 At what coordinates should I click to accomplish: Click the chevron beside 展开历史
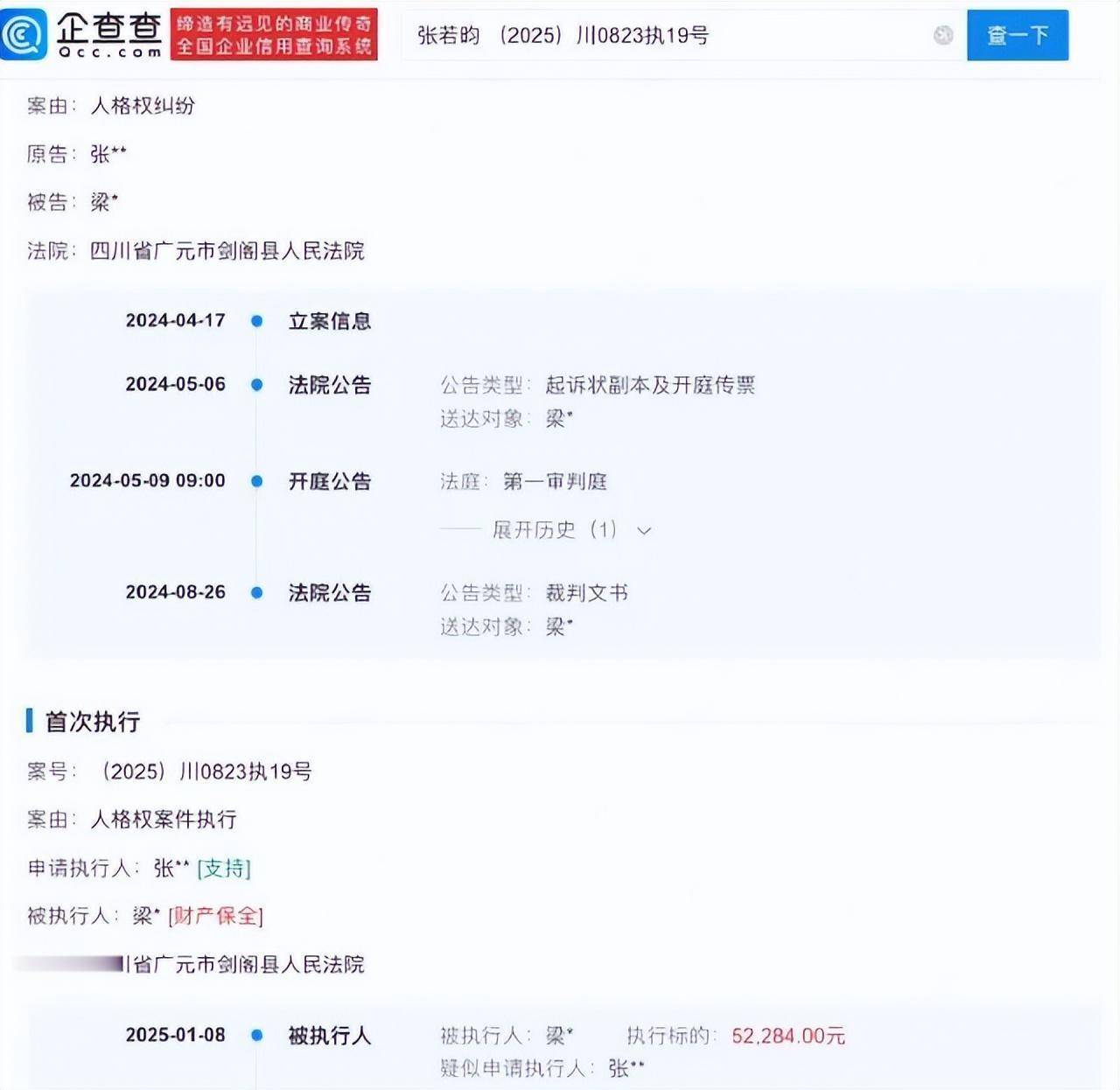[644, 531]
